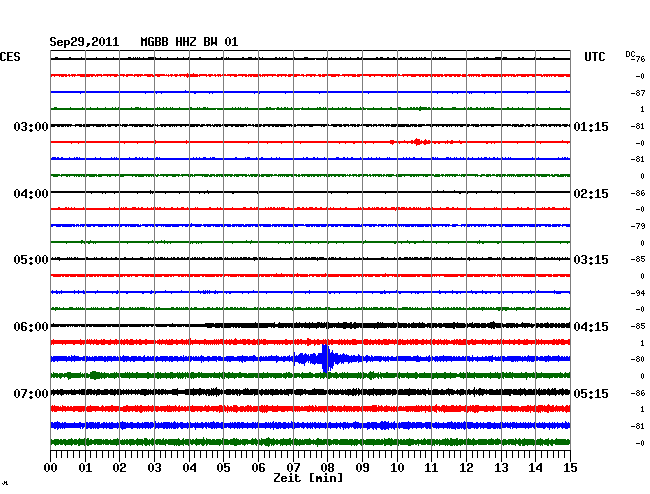650x494 pixels.
Task: Select the 05:00 local time label
Action: [x=31, y=260]
